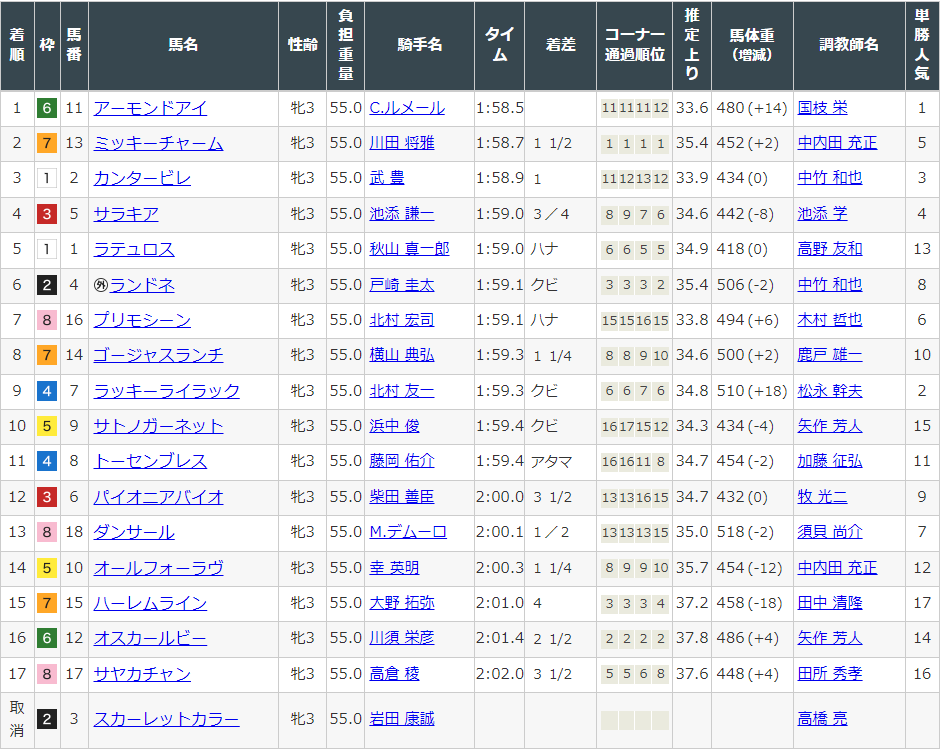The width and height of the screenshot is (942, 750).
Task: Open jockey 川田 将雅 link
Action: (x=401, y=144)
